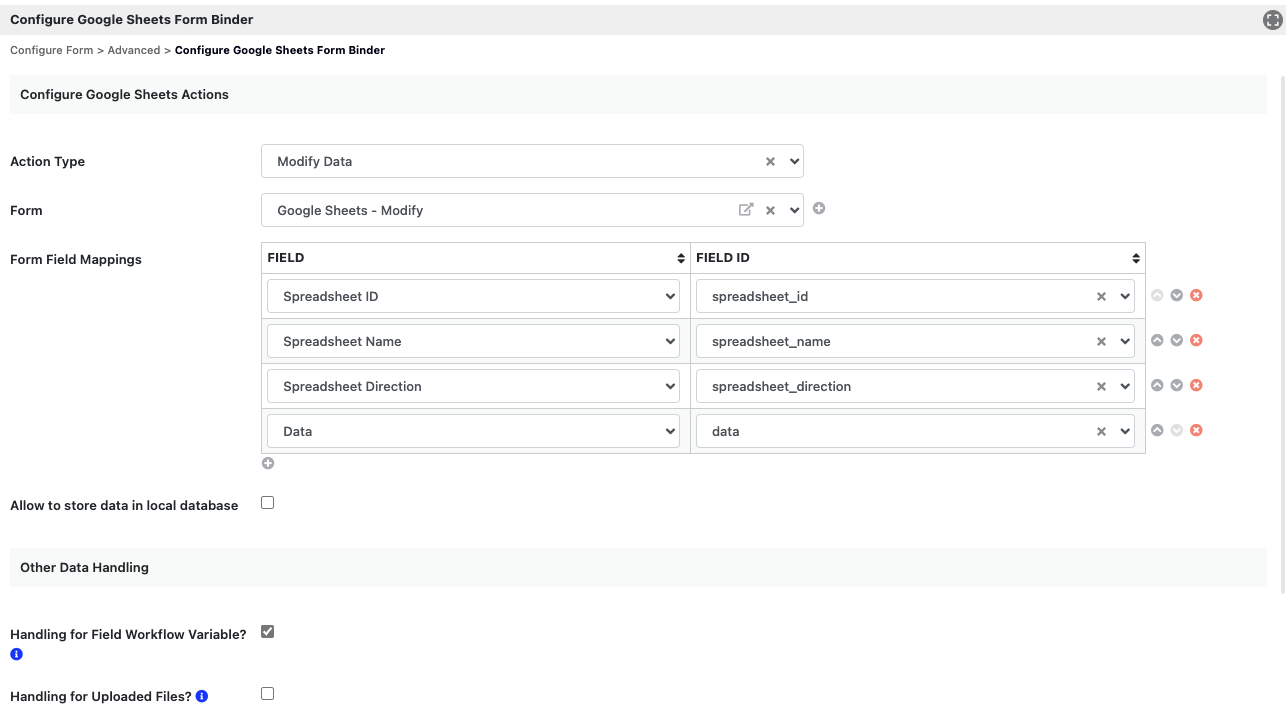The height and width of the screenshot is (727, 1286).
Task: Check Handling for Uploaded Files
Action: click(x=267, y=693)
